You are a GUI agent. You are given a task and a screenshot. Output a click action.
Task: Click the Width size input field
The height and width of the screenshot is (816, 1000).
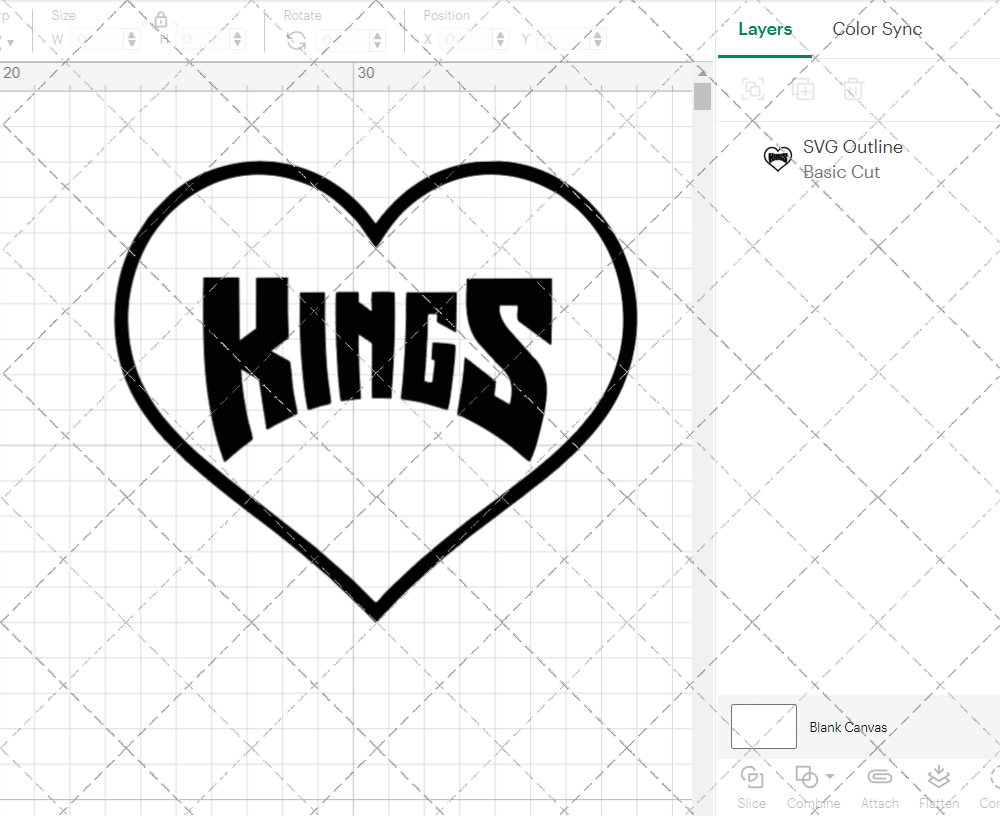pyautogui.click(x=97, y=40)
